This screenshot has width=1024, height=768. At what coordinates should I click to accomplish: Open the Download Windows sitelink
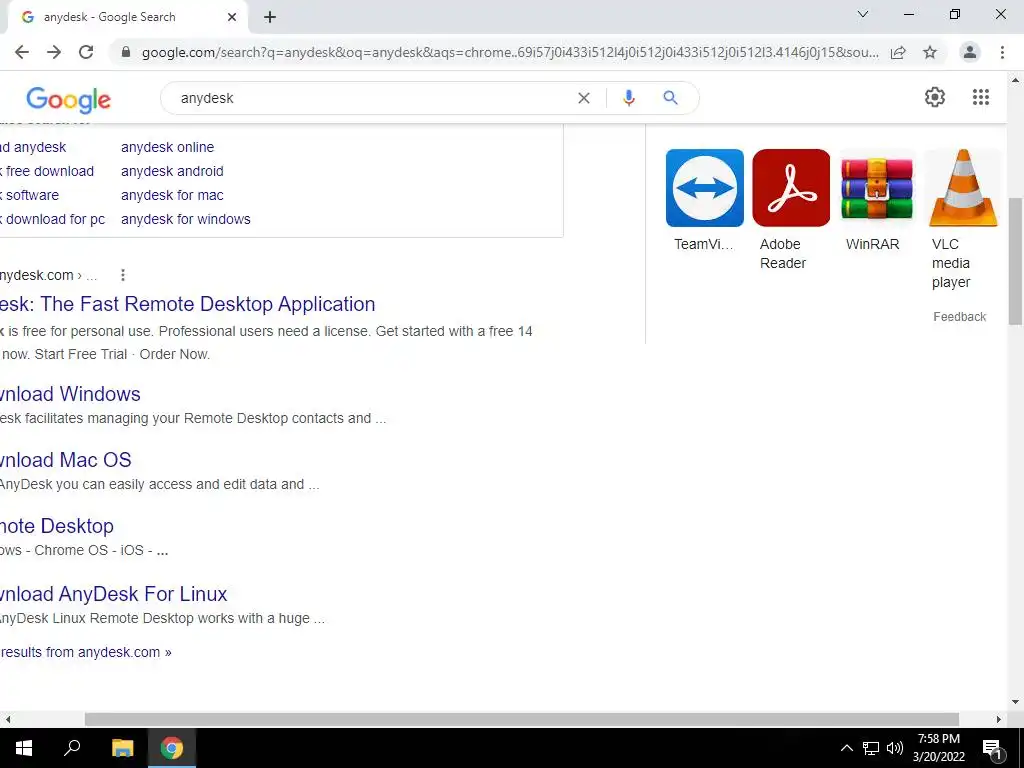pos(70,394)
